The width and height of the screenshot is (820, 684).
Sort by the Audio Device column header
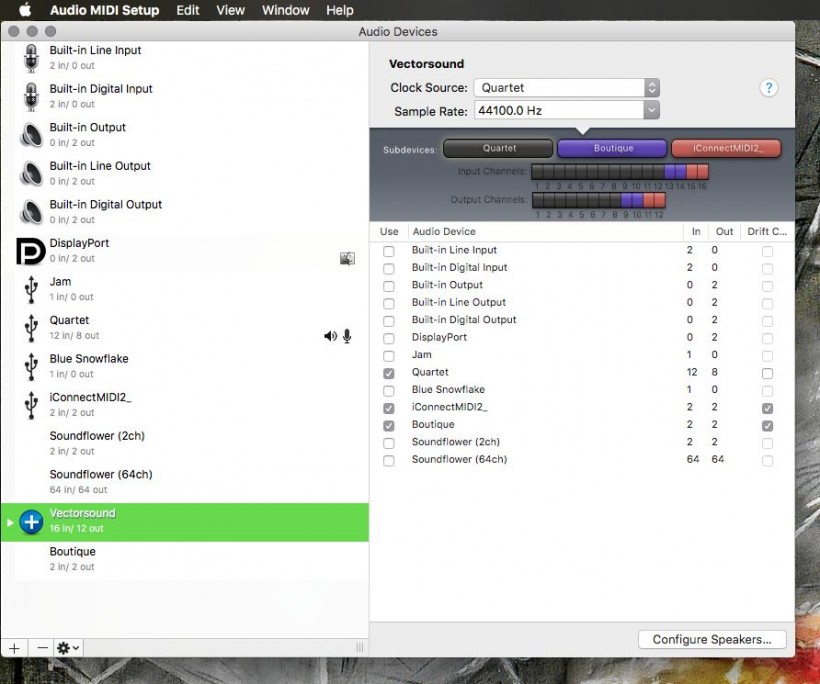point(545,232)
